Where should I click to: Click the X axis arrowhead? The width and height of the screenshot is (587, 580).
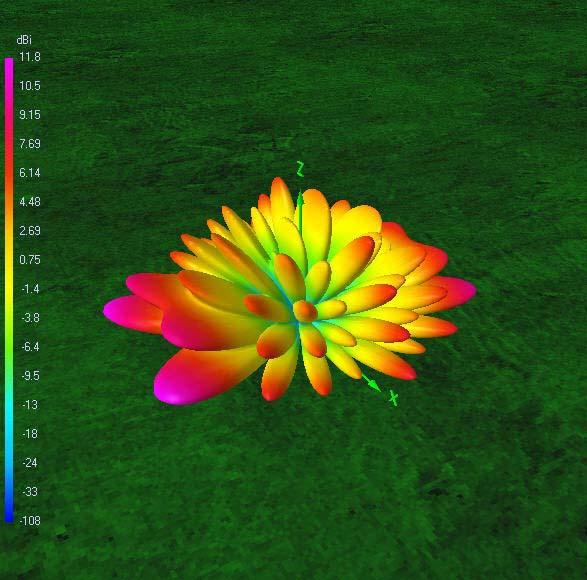(374, 385)
